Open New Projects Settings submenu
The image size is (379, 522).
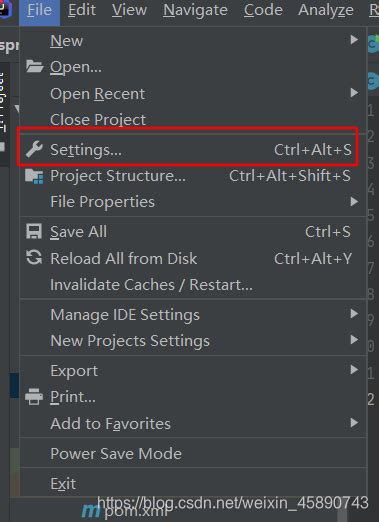point(193,341)
